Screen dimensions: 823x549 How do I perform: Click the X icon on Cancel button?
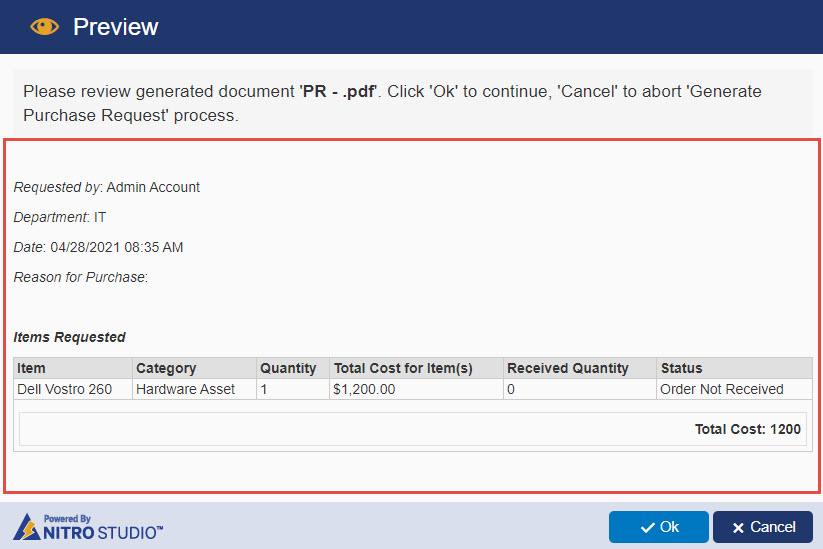738,528
